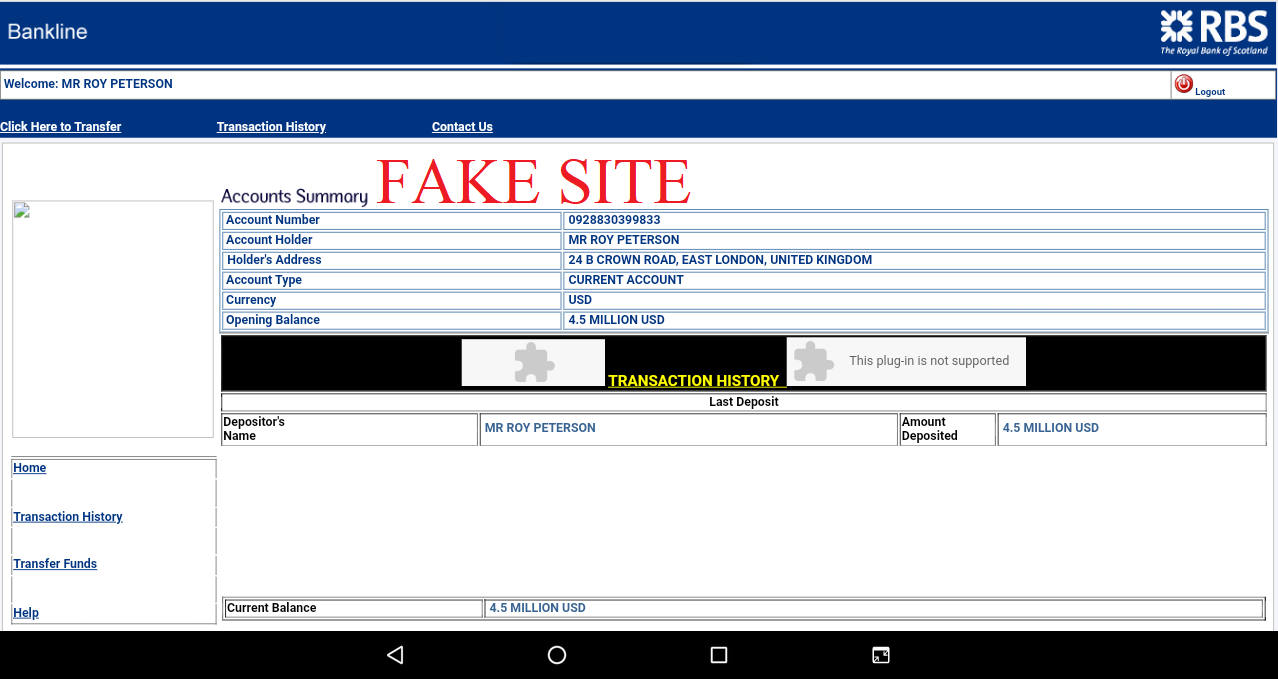Click the Account Number label cell
The width and height of the screenshot is (1278, 679).
coord(391,220)
